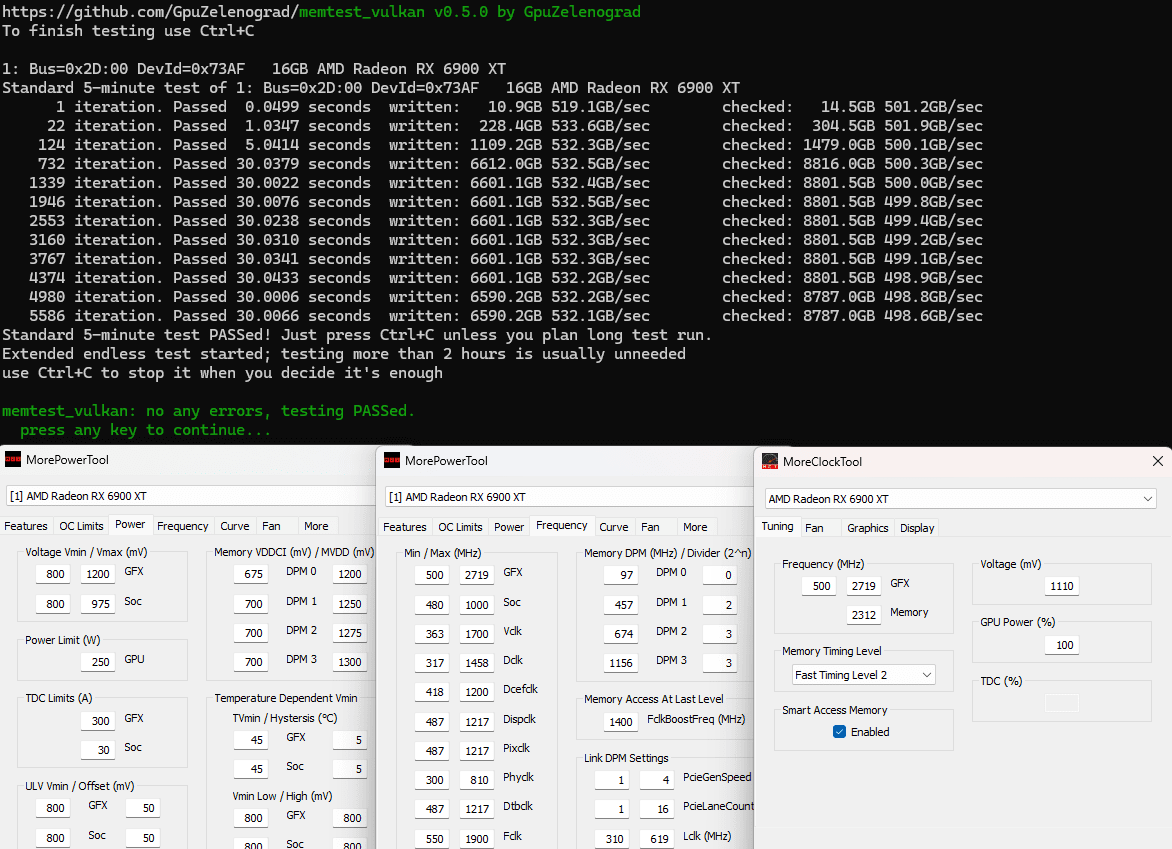
Task: Open Display tab in MoreClockTool
Action: (917, 528)
